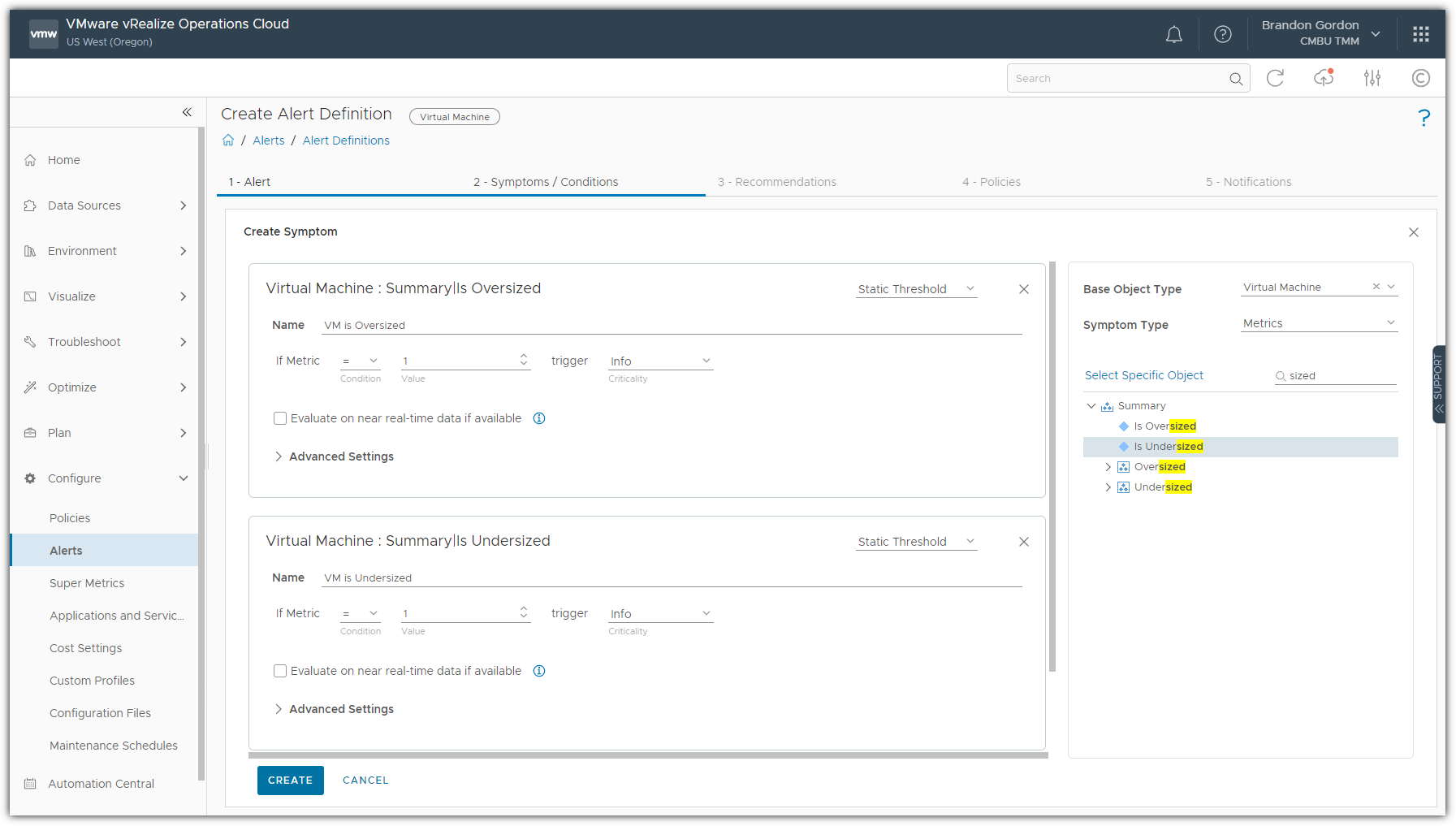Open the sliders settings icon
The image size is (1456, 826).
click(1372, 78)
